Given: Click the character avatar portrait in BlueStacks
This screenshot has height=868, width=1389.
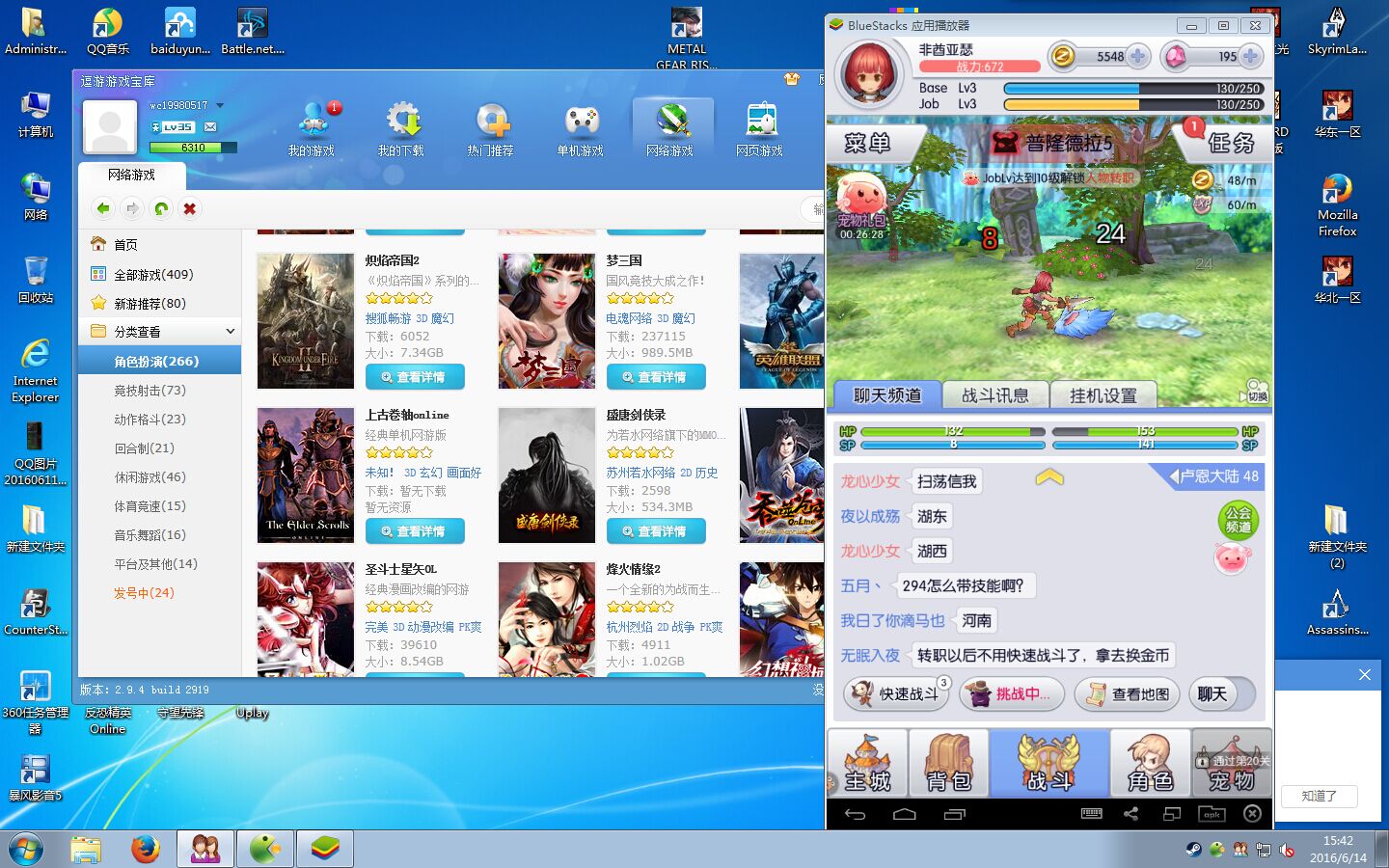Looking at the screenshot, I should point(871,73).
